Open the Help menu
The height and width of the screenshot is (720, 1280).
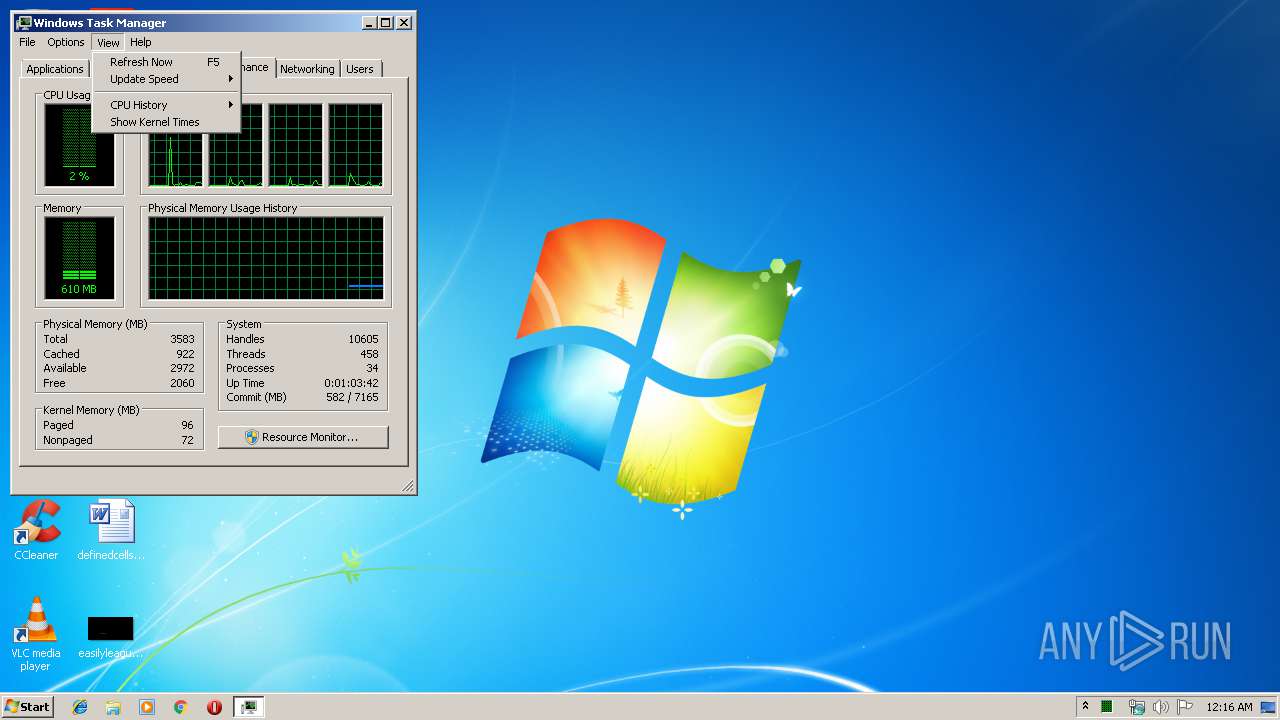click(x=141, y=42)
